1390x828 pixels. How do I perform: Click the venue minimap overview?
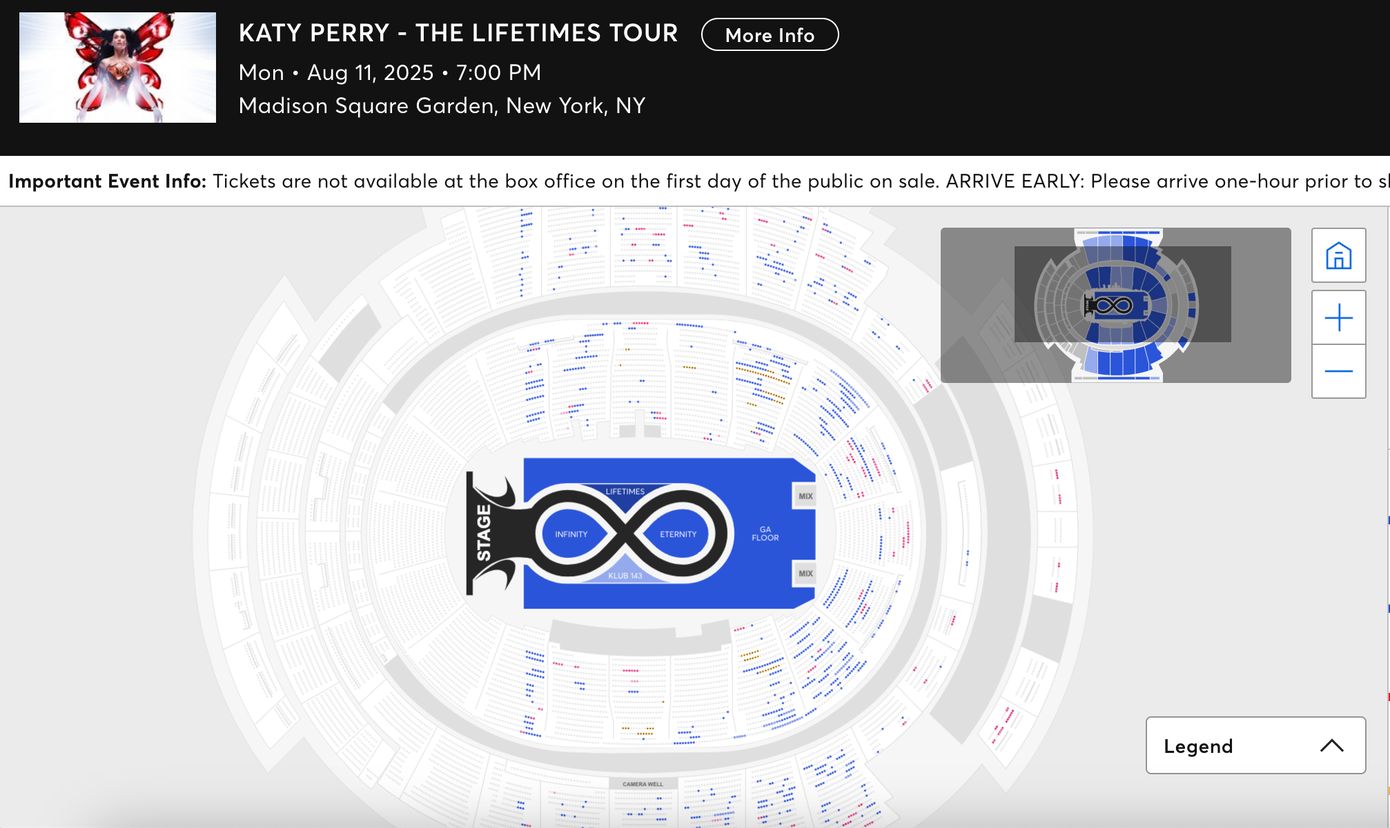(1115, 304)
